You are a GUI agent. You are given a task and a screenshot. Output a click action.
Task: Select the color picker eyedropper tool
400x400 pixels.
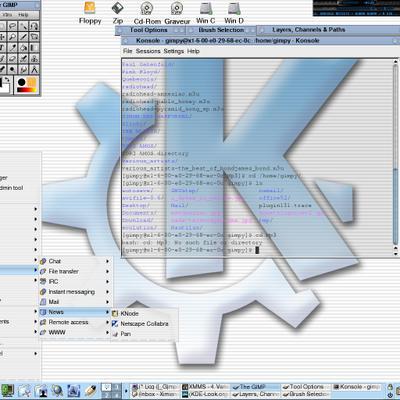[12, 48]
